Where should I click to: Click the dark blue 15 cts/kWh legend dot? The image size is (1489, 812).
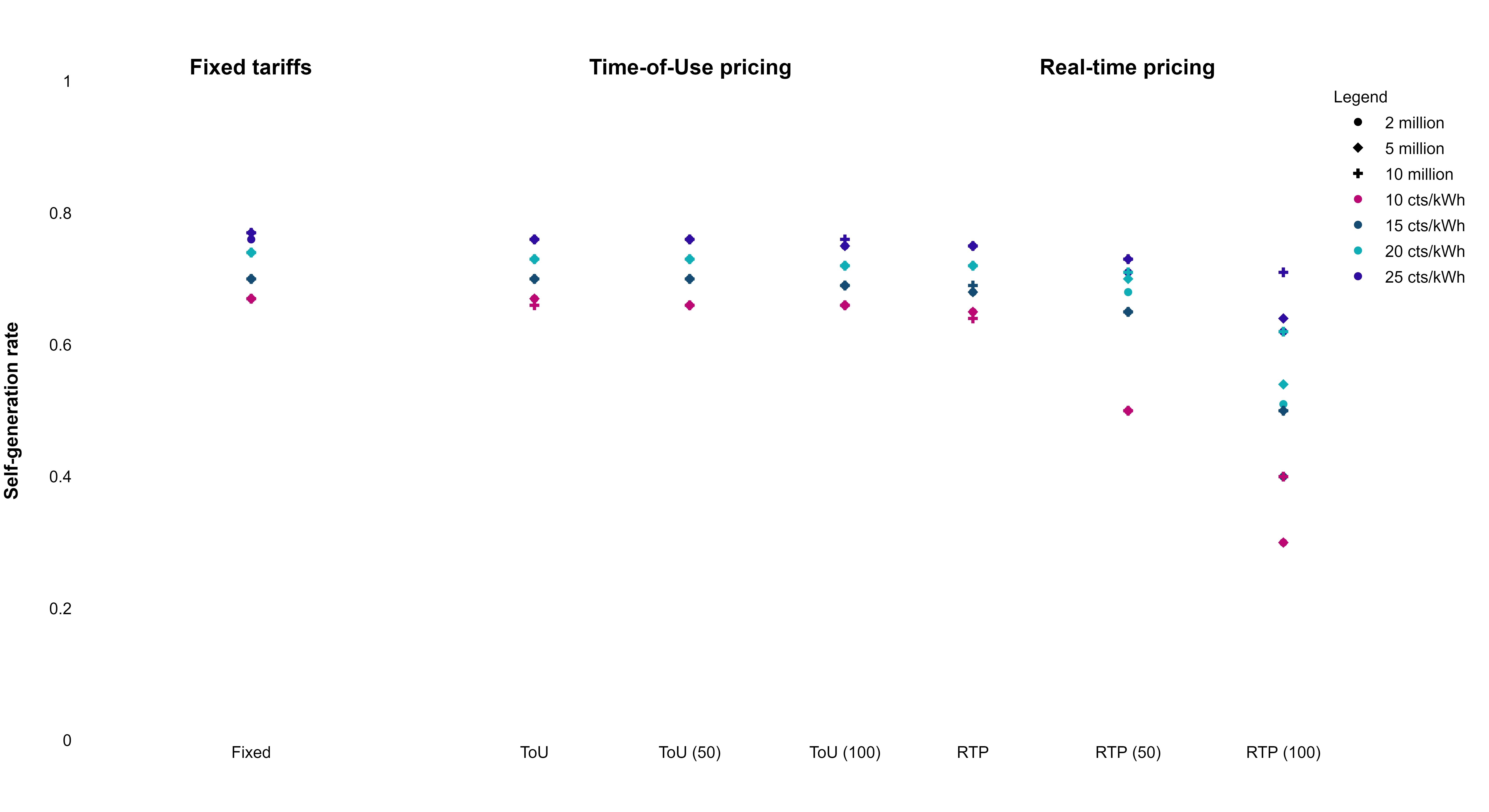(x=1358, y=225)
